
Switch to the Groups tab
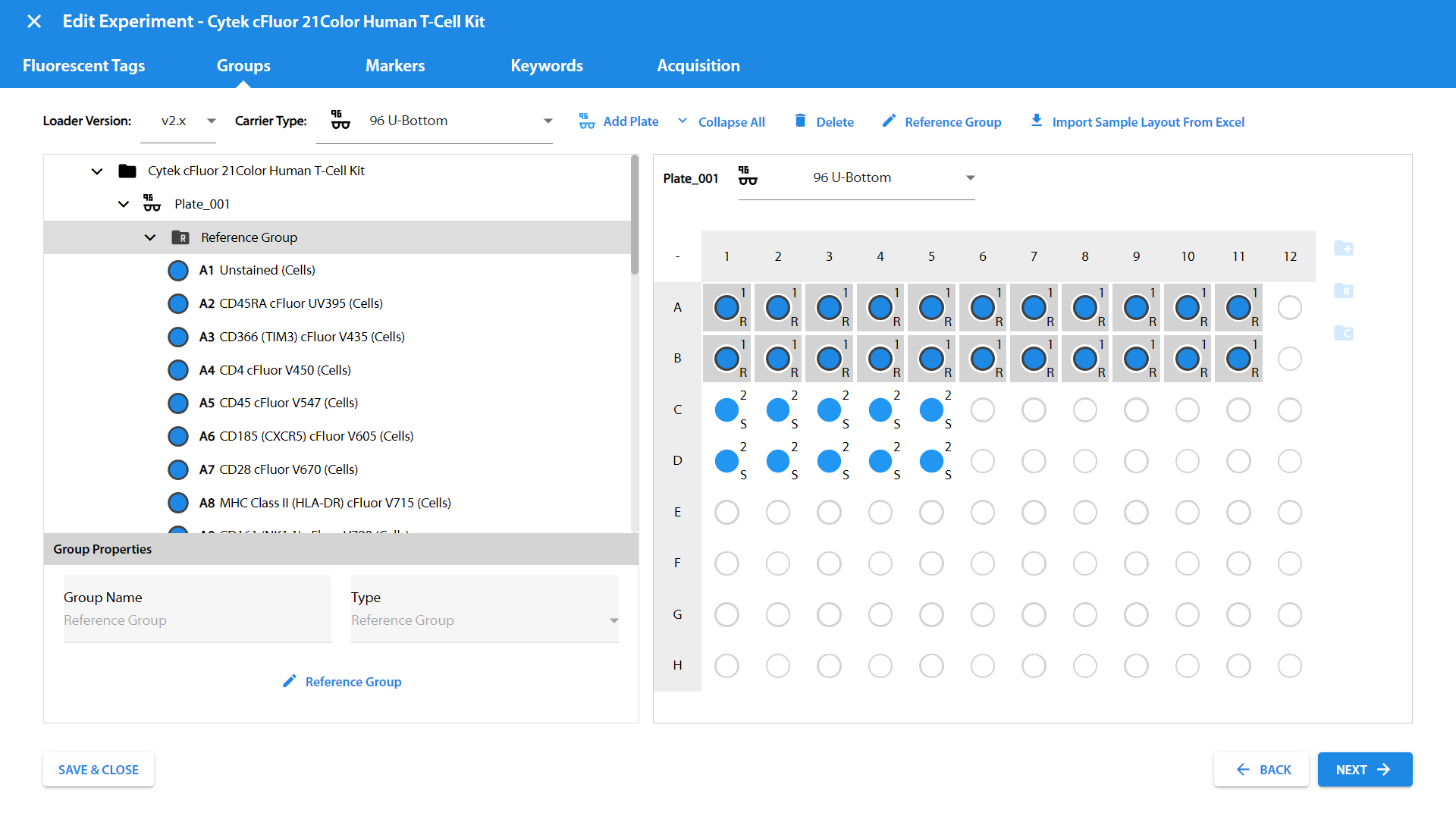243,66
